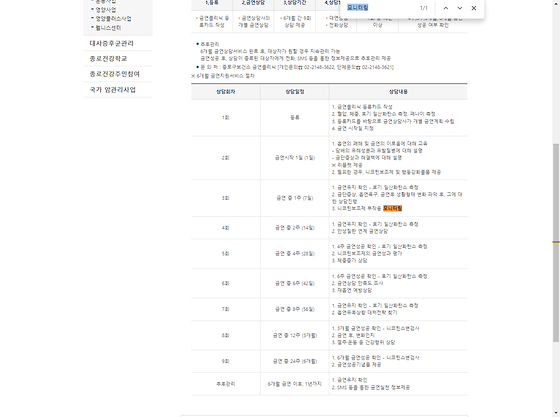Open the 영양사업 sidebar submenu link
This screenshot has height=417, width=560.
click(106, 10)
